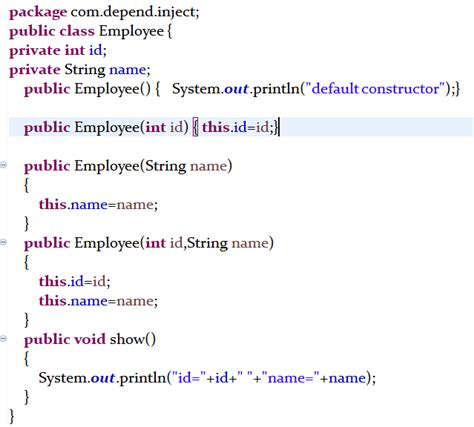Collapse the show() method fold marker

tap(3, 339)
